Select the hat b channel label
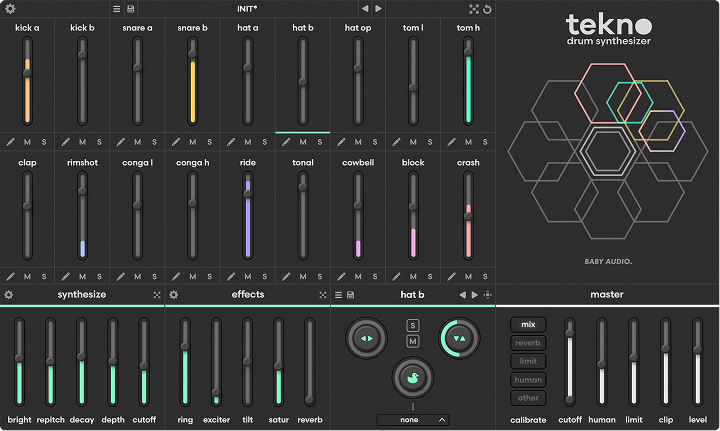 303,28
